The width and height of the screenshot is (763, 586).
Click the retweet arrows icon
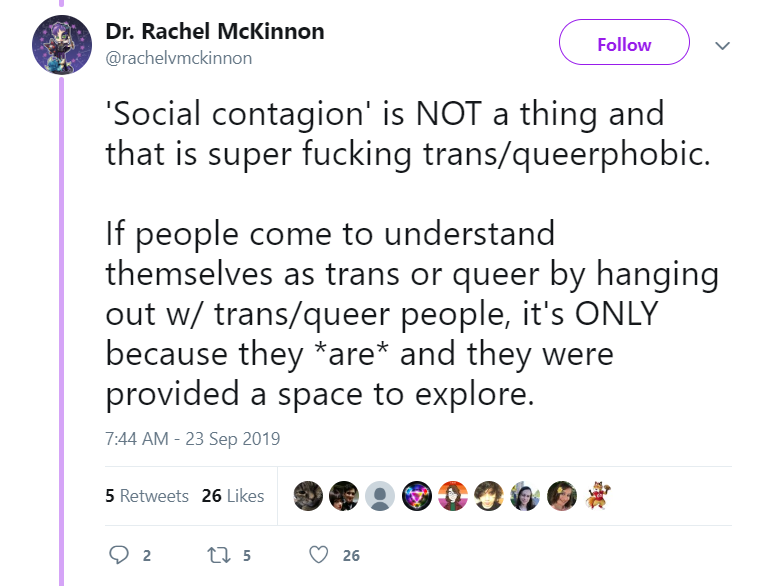tap(219, 555)
